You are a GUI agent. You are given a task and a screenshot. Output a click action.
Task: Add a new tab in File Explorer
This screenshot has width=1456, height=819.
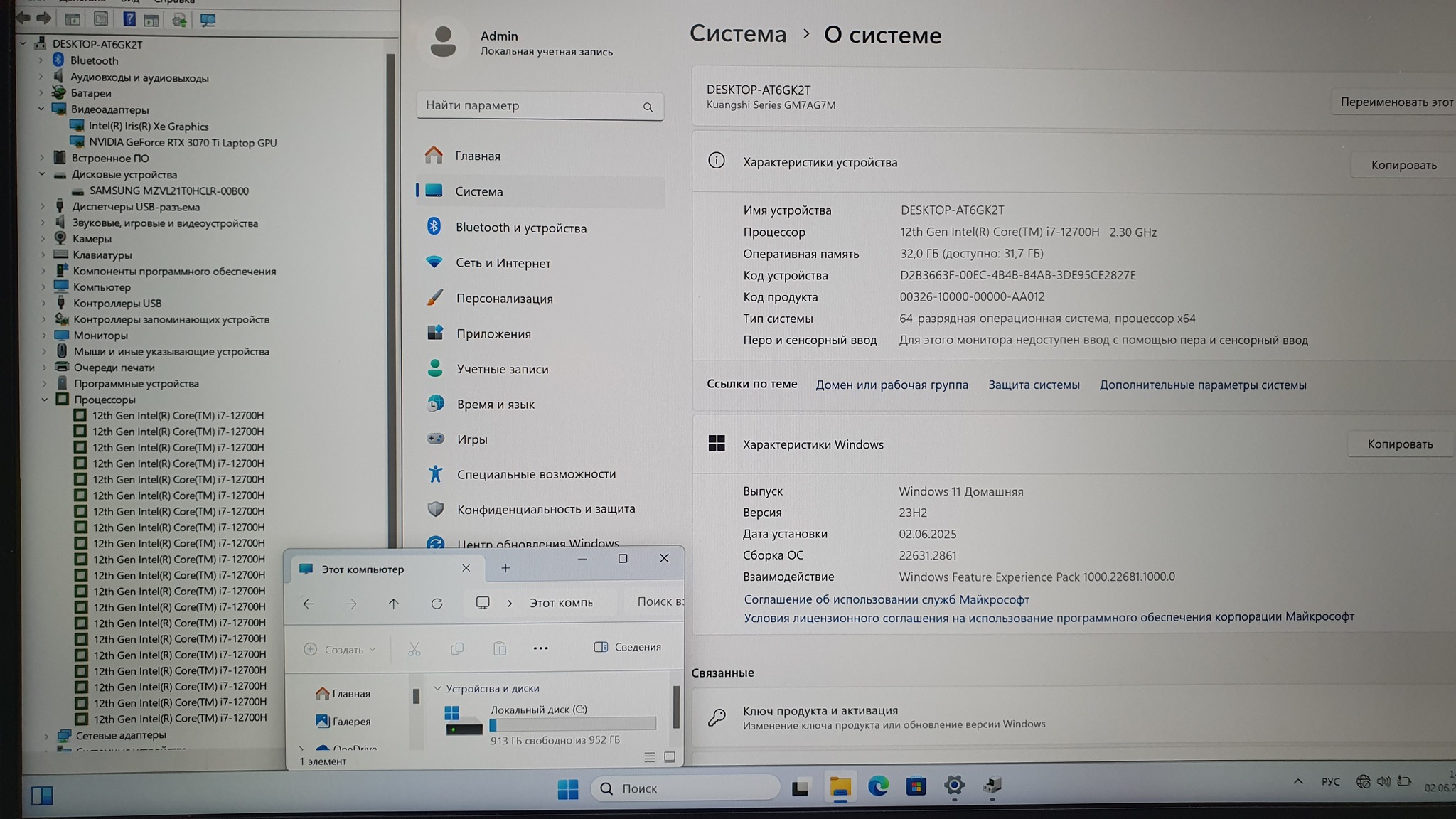pyautogui.click(x=505, y=568)
